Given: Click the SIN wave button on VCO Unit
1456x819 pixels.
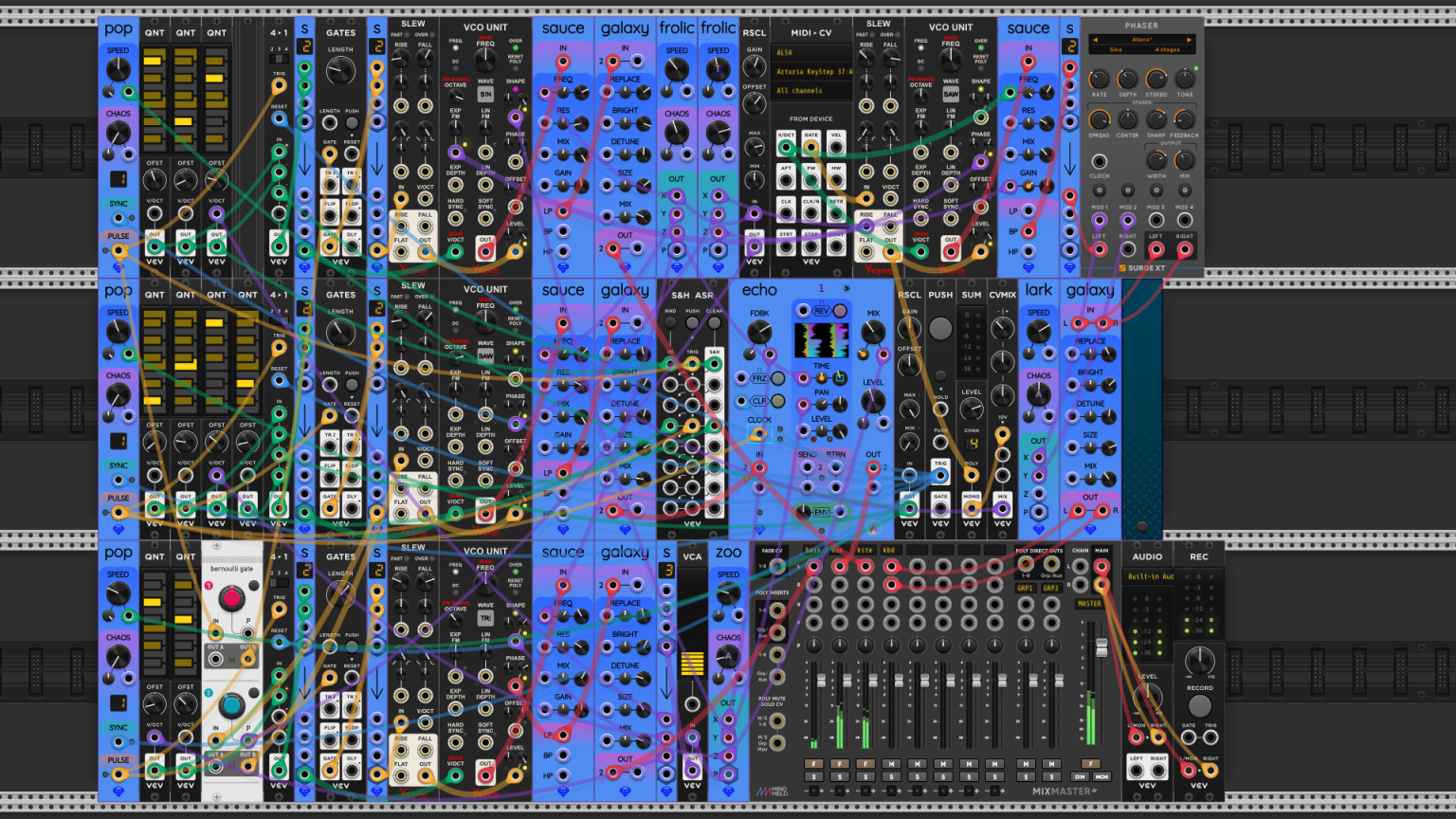Looking at the screenshot, I should click(x=485, y=95).
